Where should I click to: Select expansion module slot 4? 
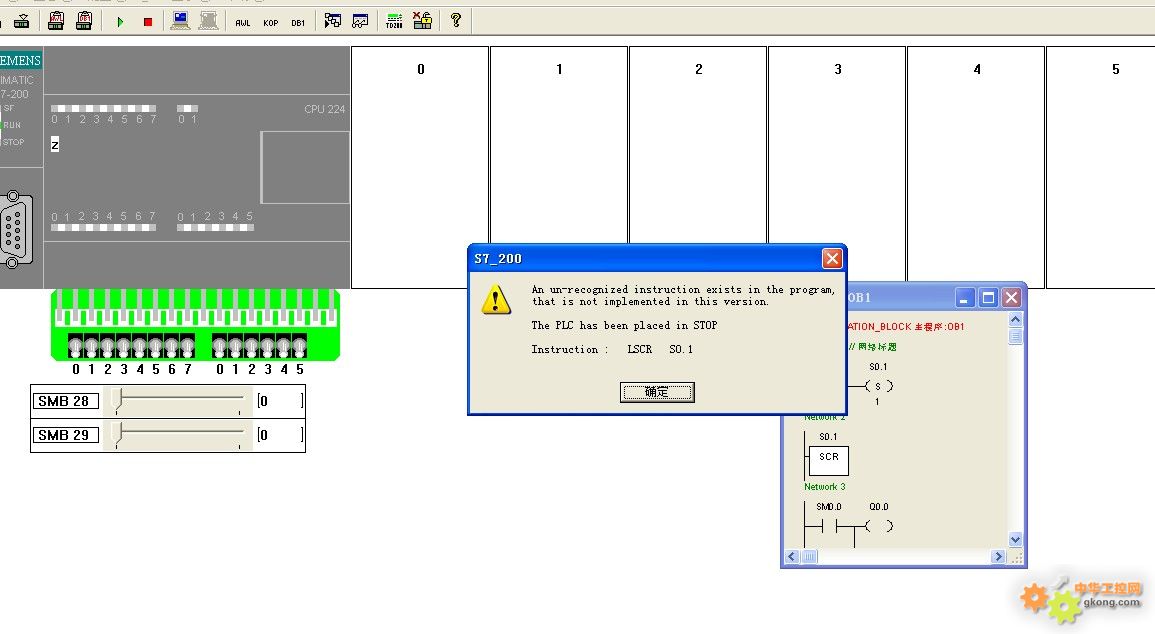point(976,167)
